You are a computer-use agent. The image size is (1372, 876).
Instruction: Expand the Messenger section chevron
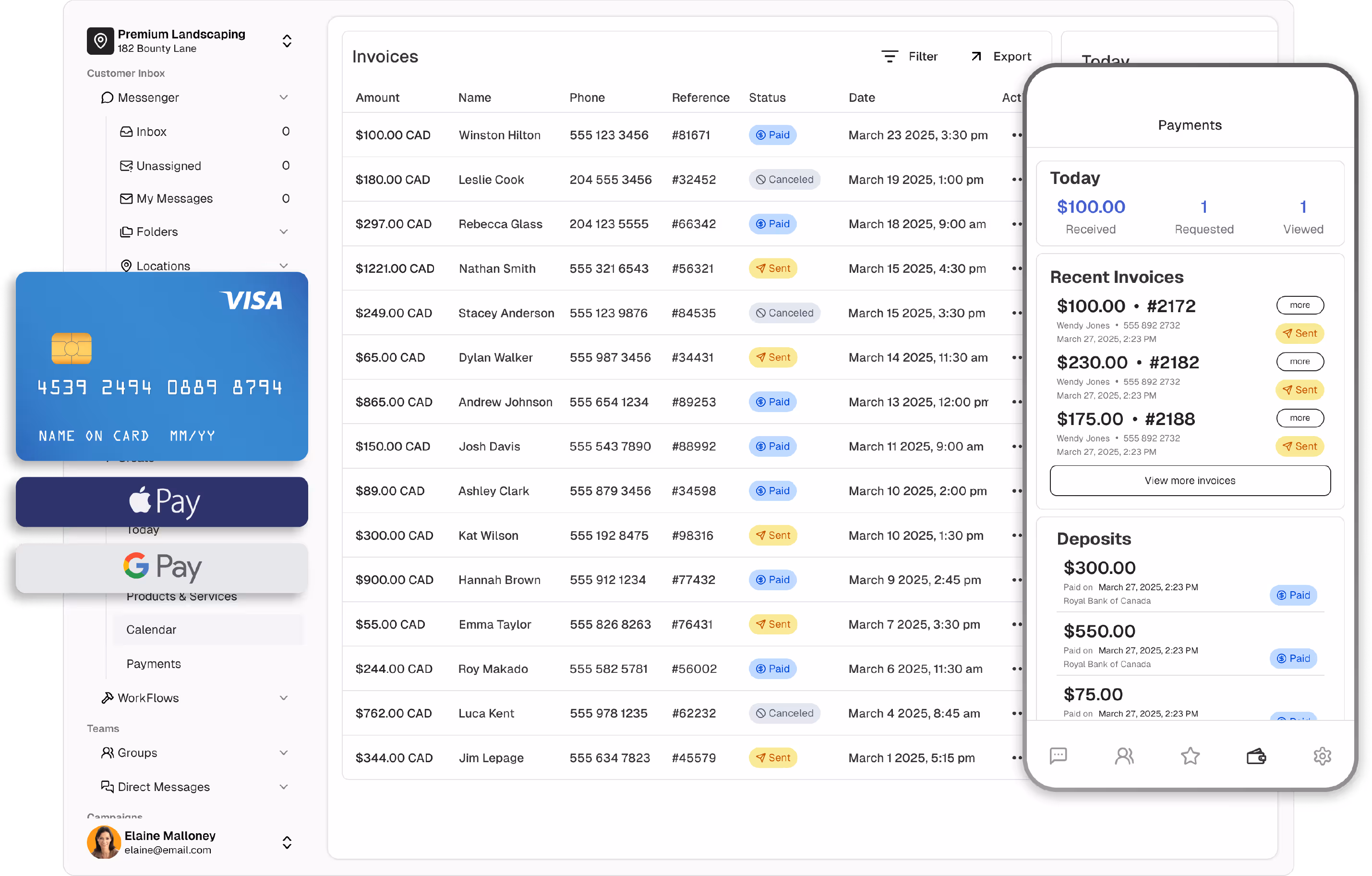(x=284, y=97)
